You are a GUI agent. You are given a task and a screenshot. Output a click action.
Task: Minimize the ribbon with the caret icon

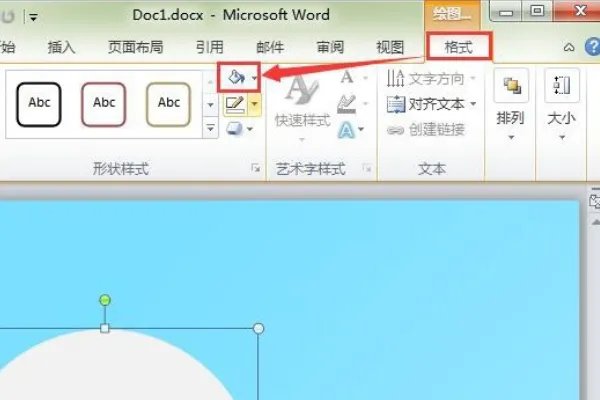click(569, 47)
